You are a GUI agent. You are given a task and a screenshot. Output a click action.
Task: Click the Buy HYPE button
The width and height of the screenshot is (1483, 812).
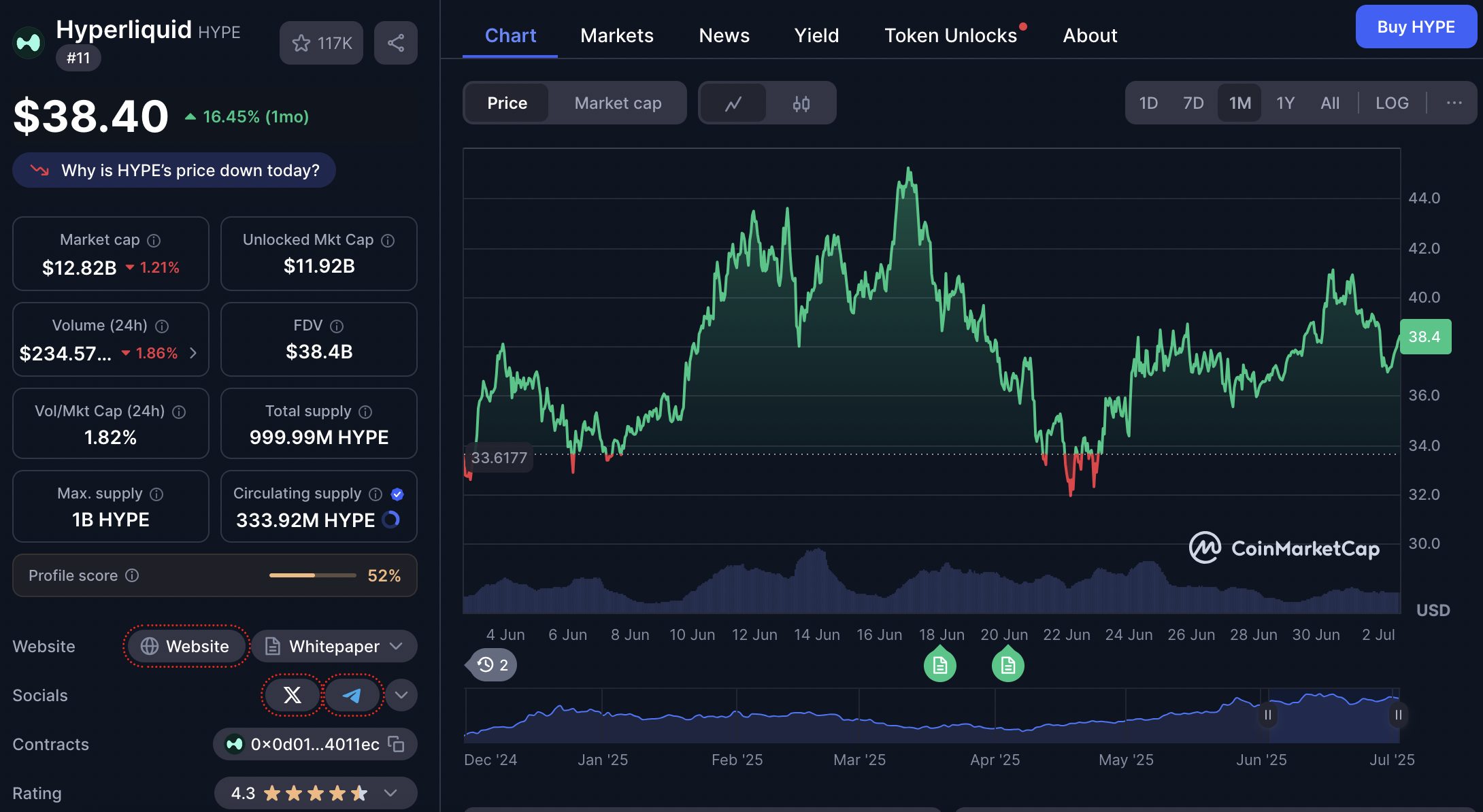click(x=1416, y=27)
